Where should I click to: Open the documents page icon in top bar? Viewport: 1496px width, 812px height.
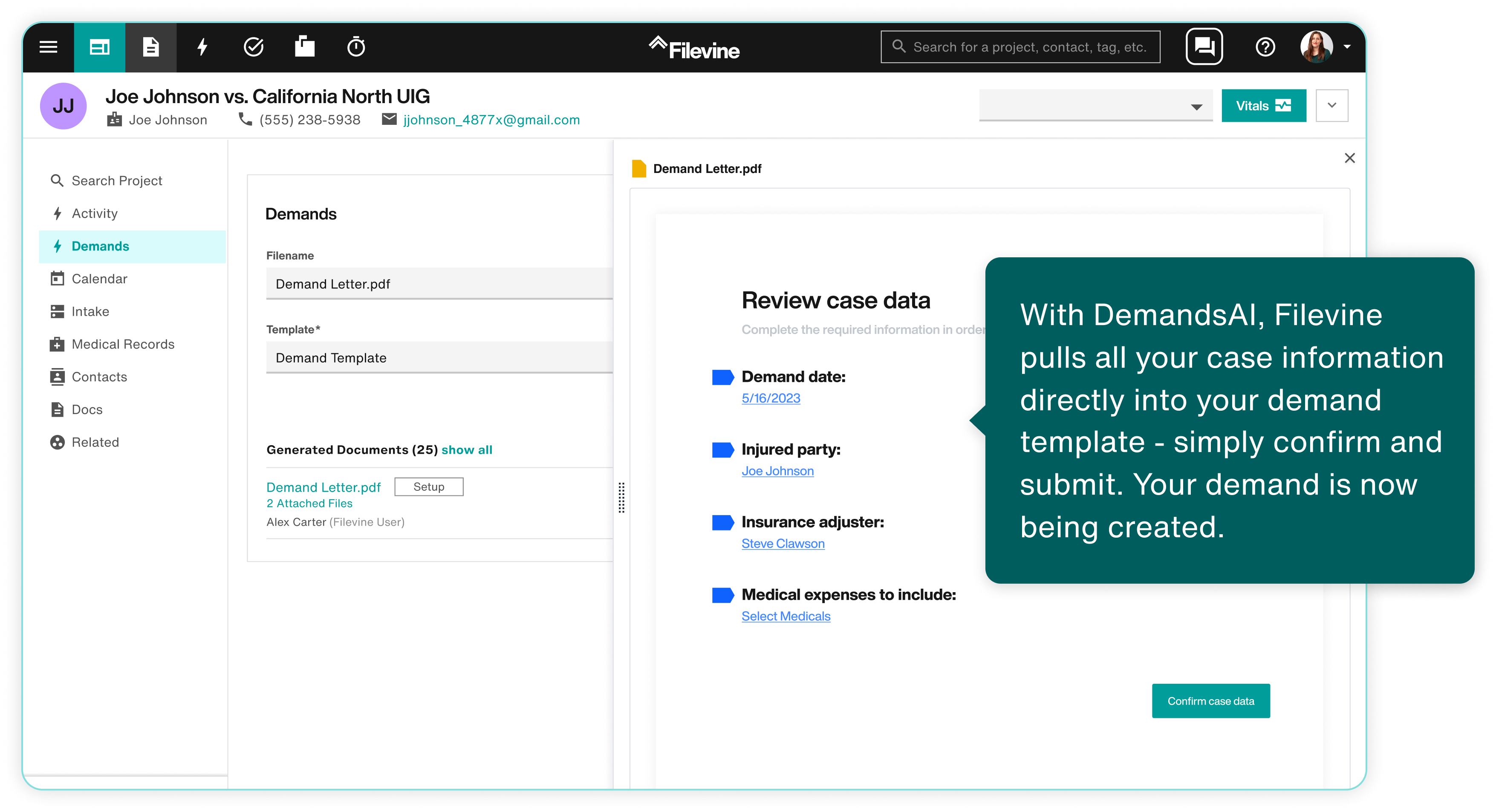click(x=151, y=47)
